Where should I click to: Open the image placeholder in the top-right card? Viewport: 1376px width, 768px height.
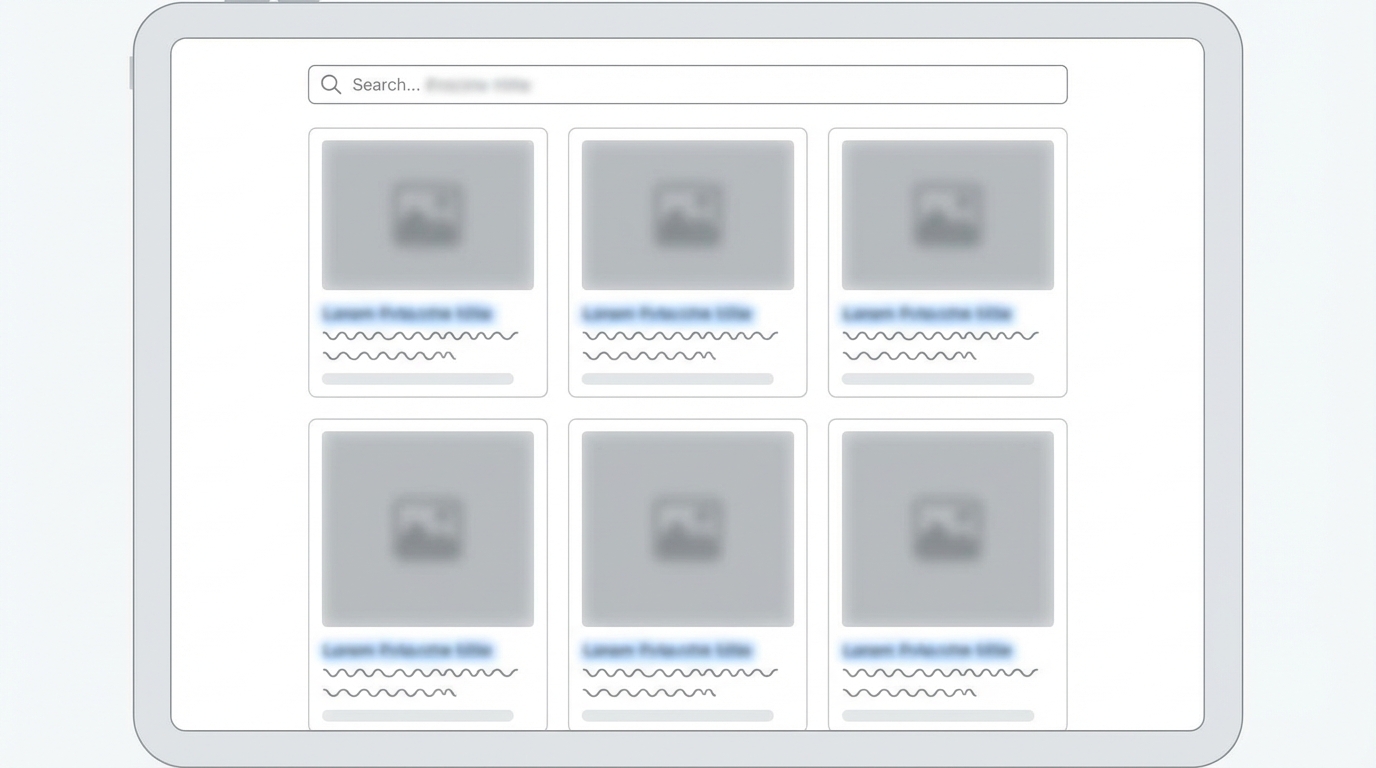(948, 215)
